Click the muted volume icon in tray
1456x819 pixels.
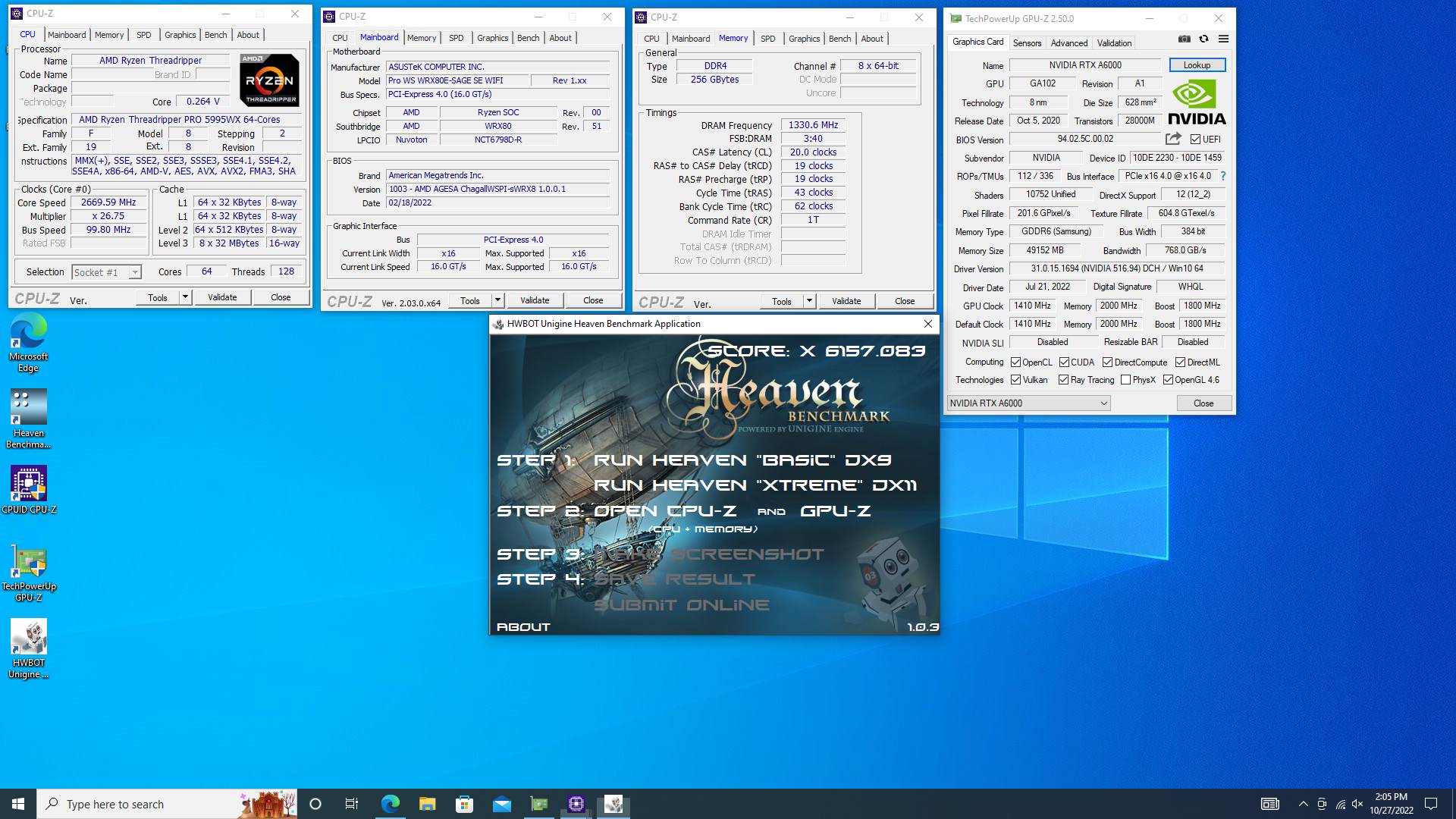[x=1357, y=804]
